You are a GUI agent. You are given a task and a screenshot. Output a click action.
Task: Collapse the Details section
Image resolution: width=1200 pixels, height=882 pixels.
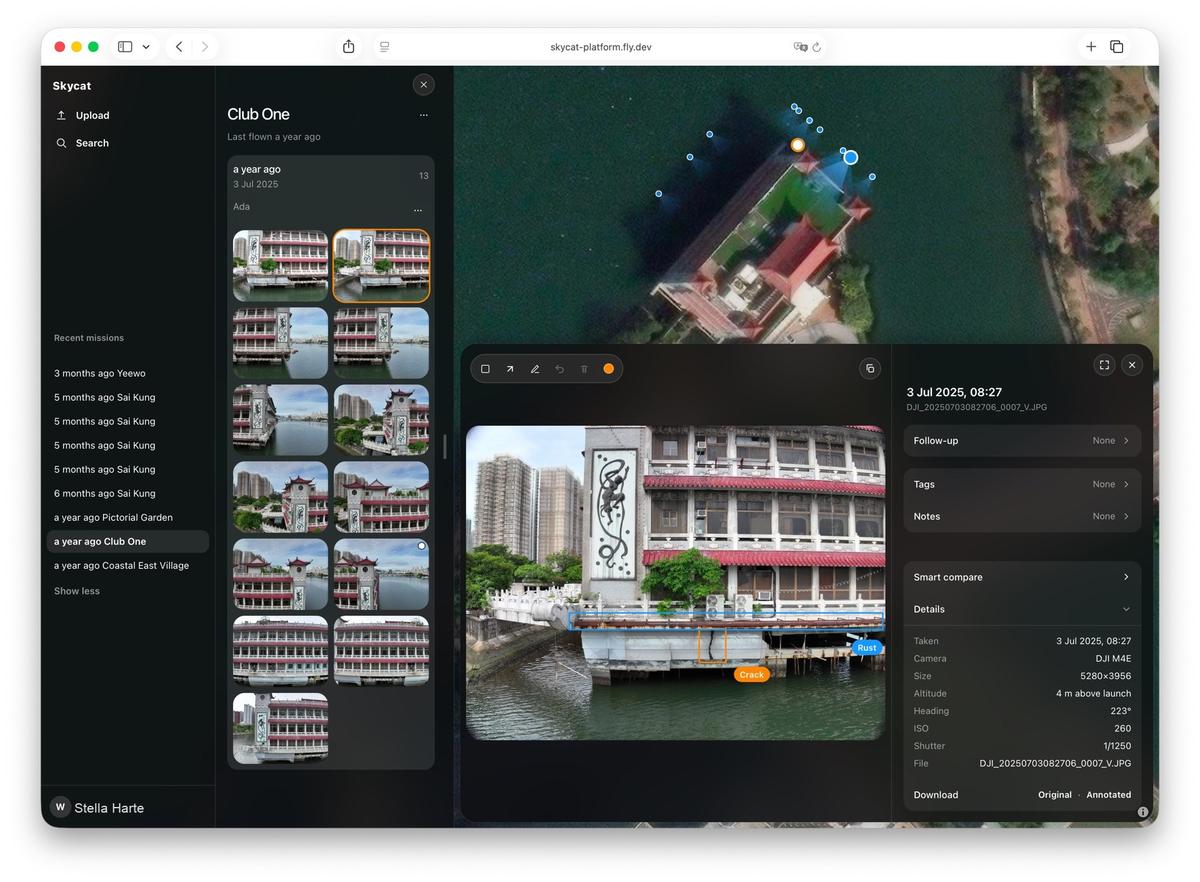(x=1022, y=609)
